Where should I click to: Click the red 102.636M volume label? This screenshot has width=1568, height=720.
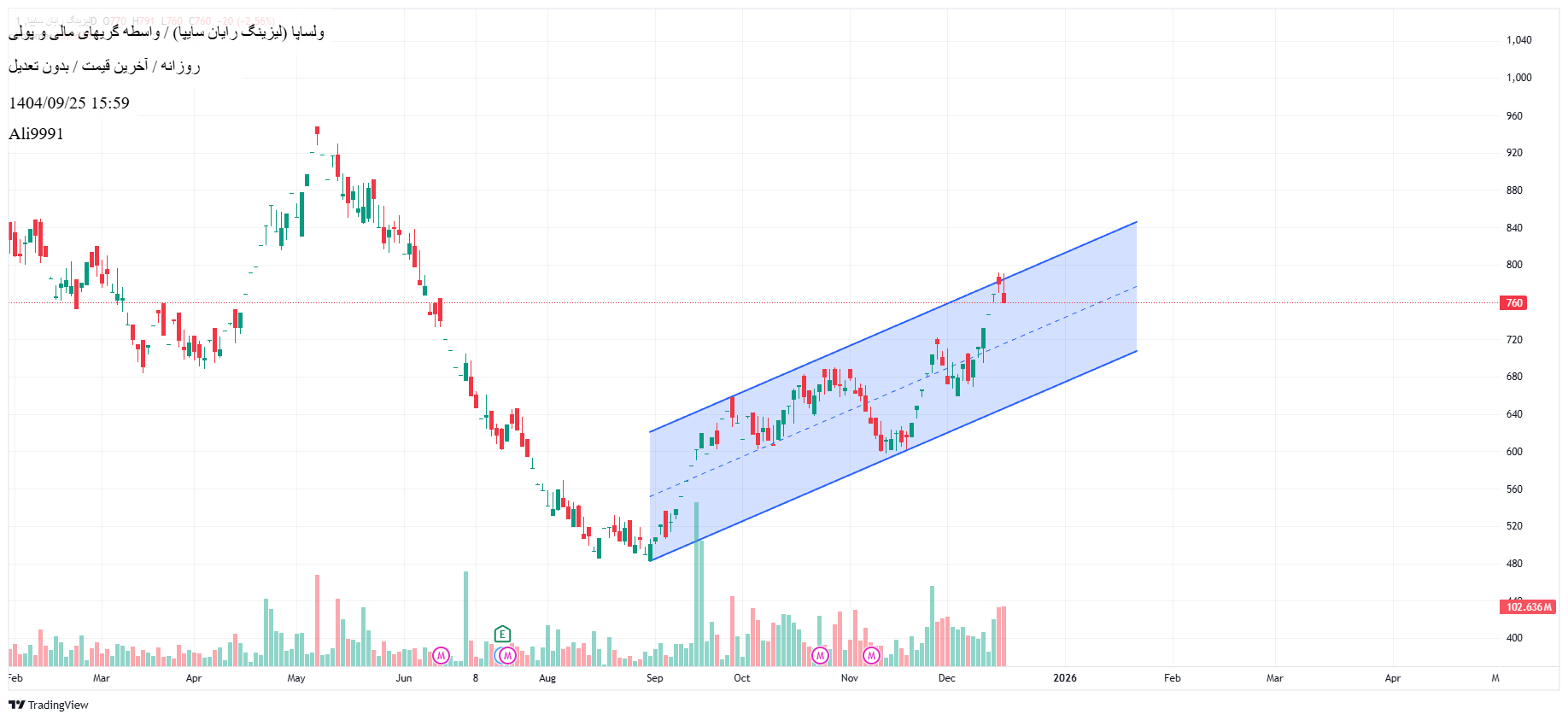(x=1528, y=607)
